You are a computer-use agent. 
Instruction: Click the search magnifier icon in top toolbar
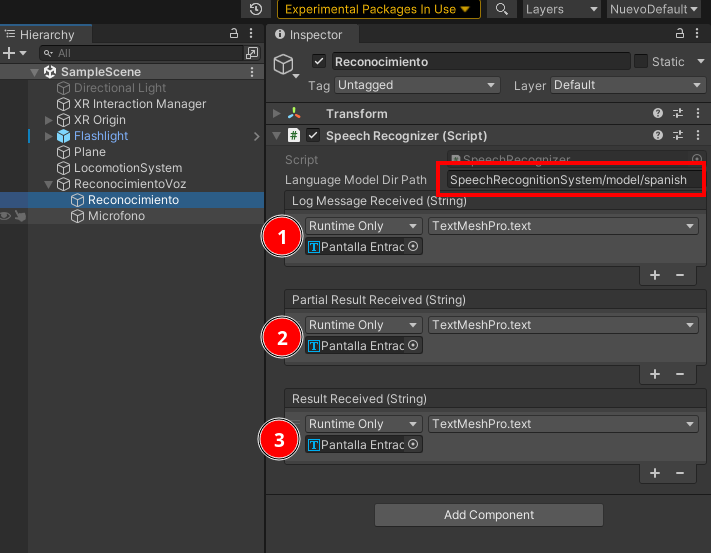click(x=503, y=9)
